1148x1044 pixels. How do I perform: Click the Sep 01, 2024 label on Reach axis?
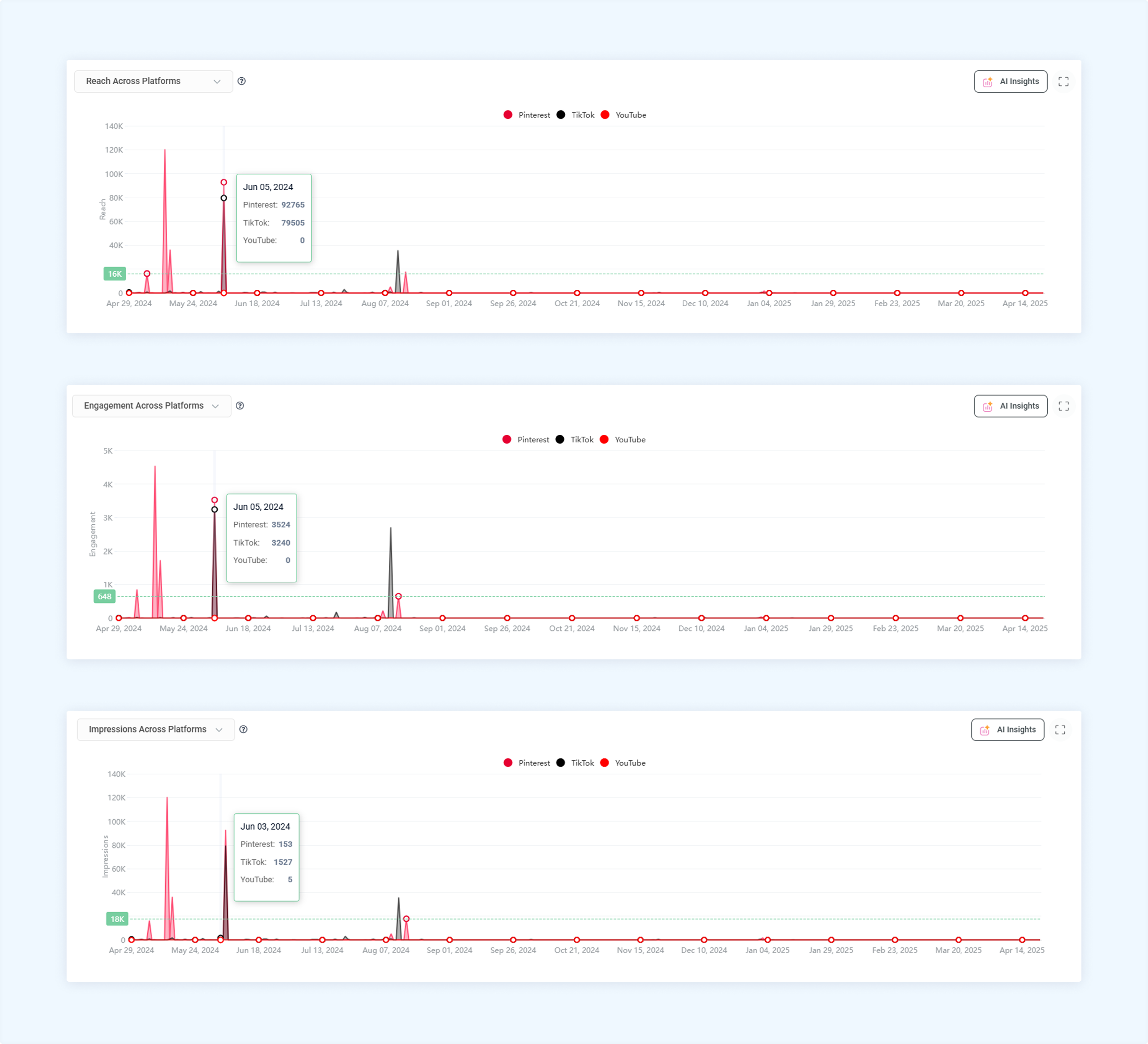point(449,303)
